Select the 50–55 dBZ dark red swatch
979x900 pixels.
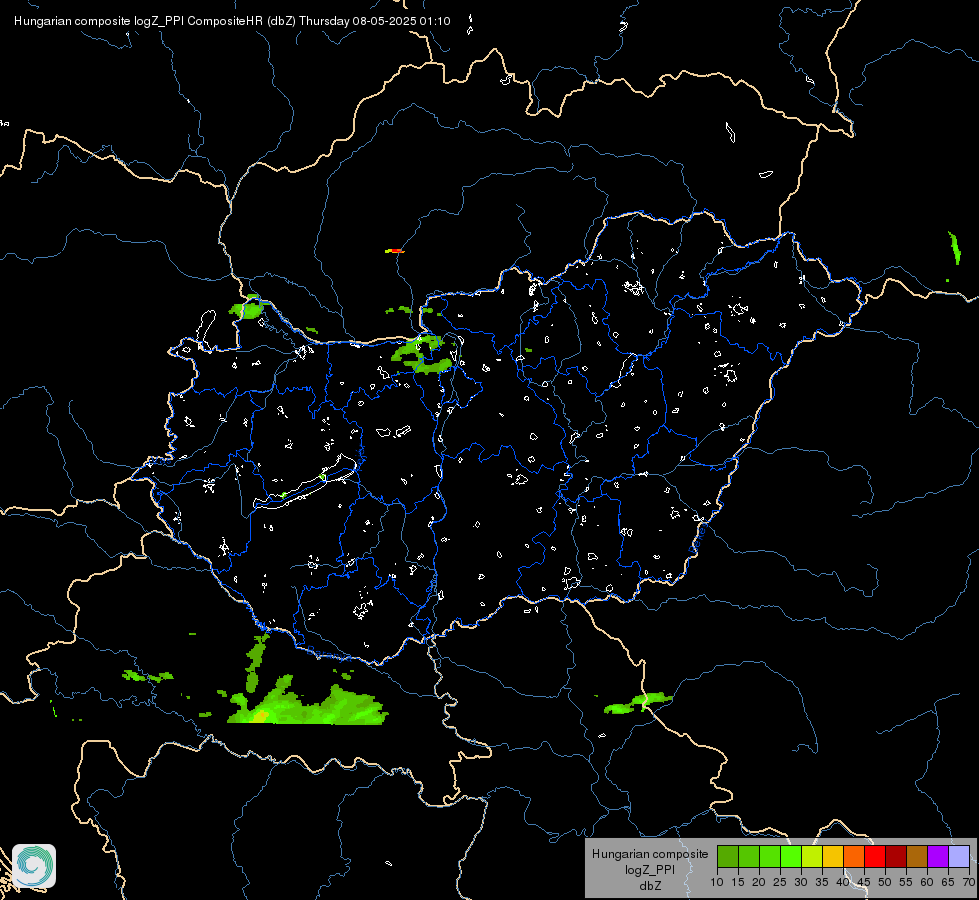(x=896, y=856)
